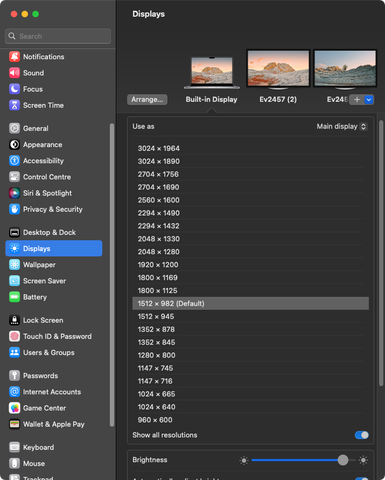Expand add display dropdown arrow
The height and width of the screenshot is (480, 385).
pyautogui.click(x=369, y=100)
